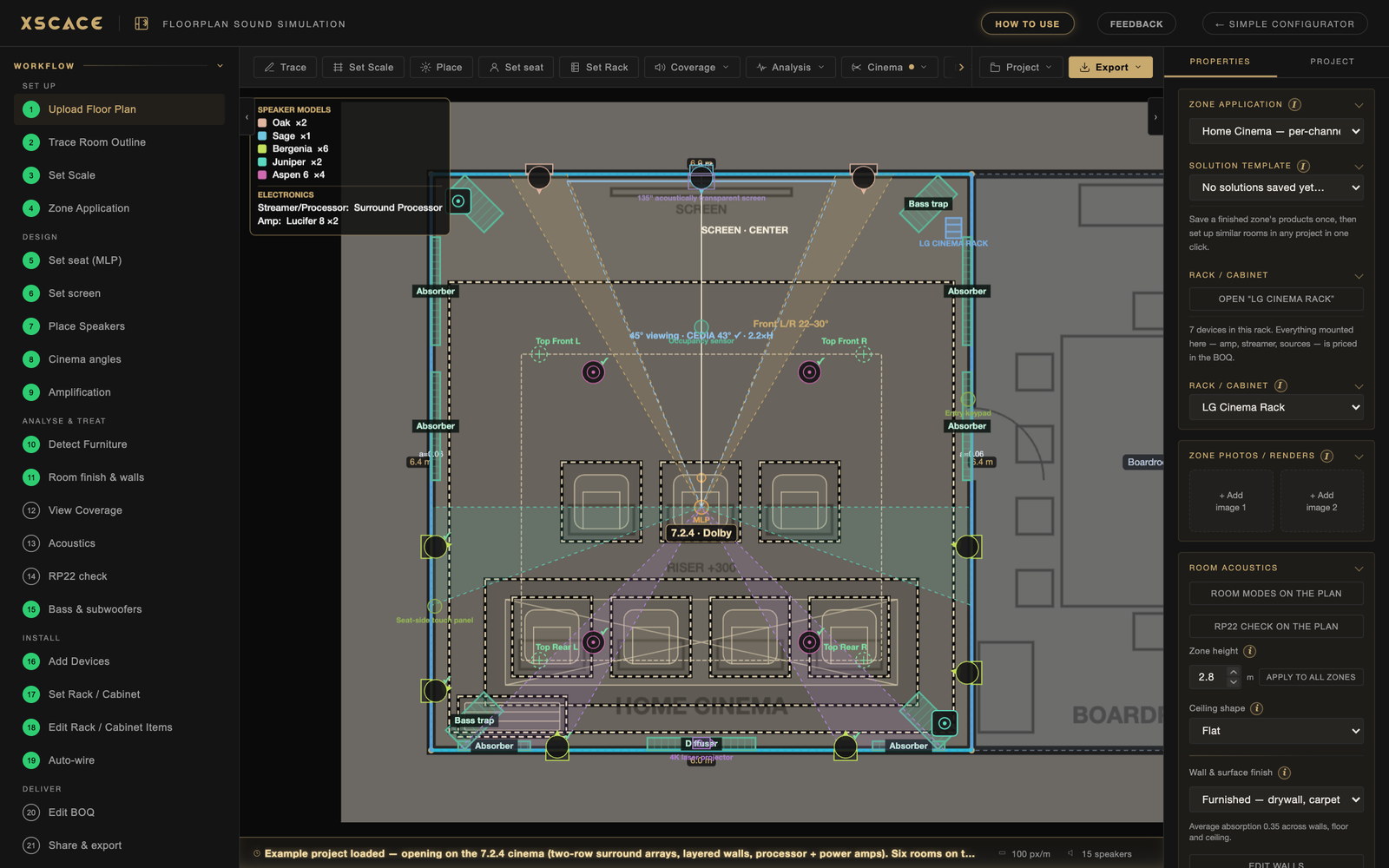Open the LG Cinema Rack button
The height and width of the screenshot is (868, 1389).
click(x=1276, y=299)
